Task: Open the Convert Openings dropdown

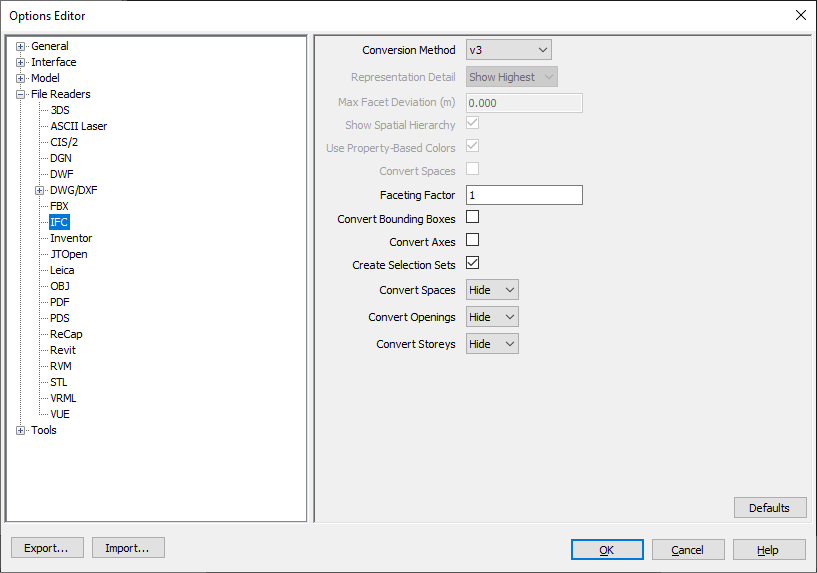Action: 492,317
